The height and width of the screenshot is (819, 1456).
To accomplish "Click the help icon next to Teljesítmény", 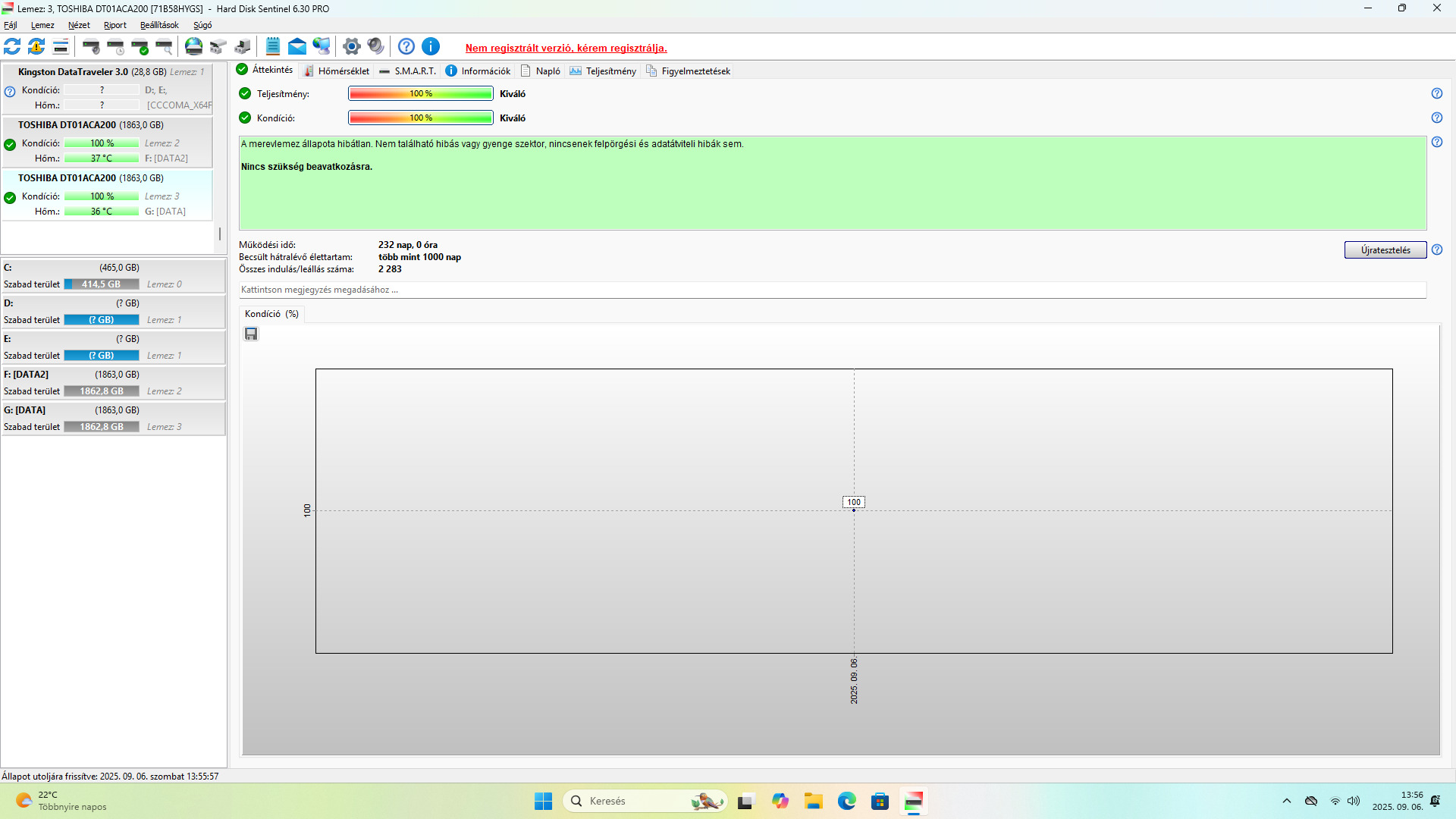I will coord(1436,93).
